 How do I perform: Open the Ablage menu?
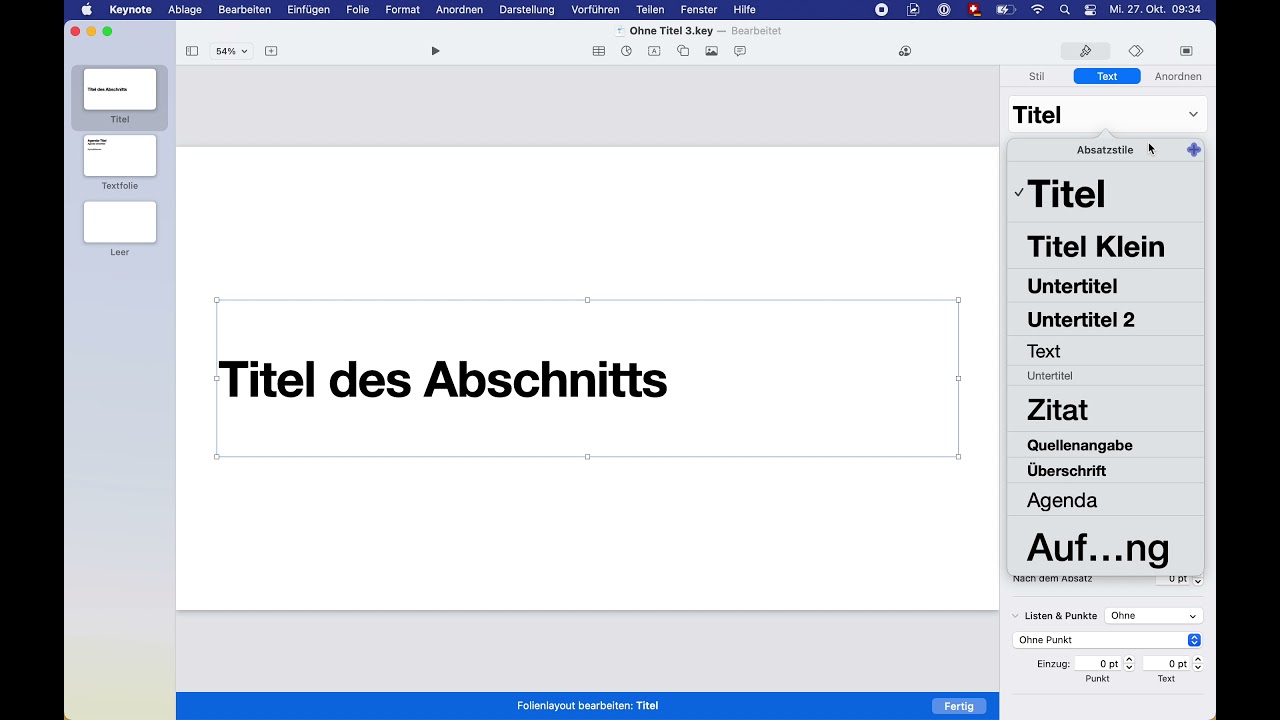click(185, 9)
